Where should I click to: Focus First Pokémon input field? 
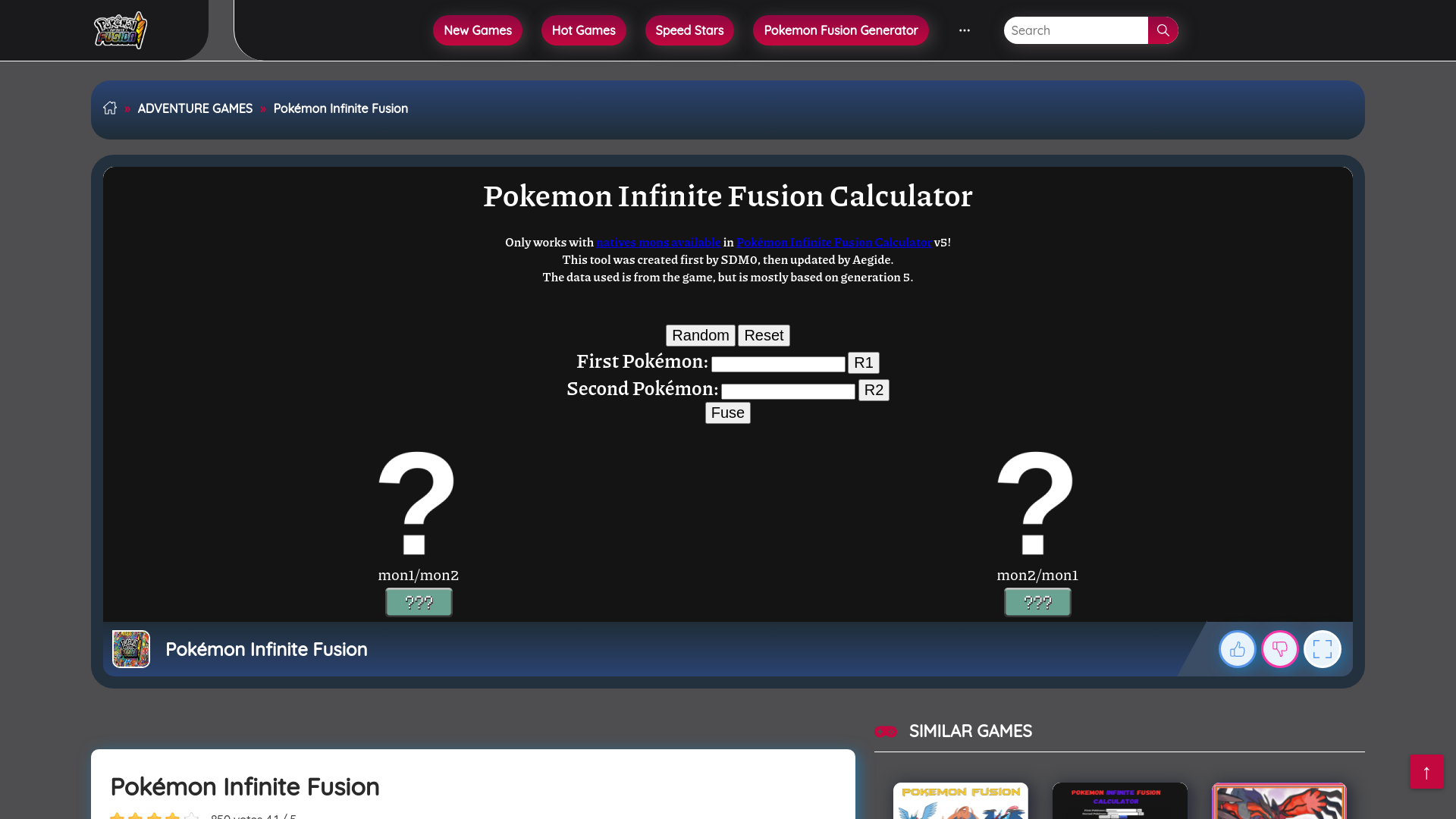(x=778, y=364)
